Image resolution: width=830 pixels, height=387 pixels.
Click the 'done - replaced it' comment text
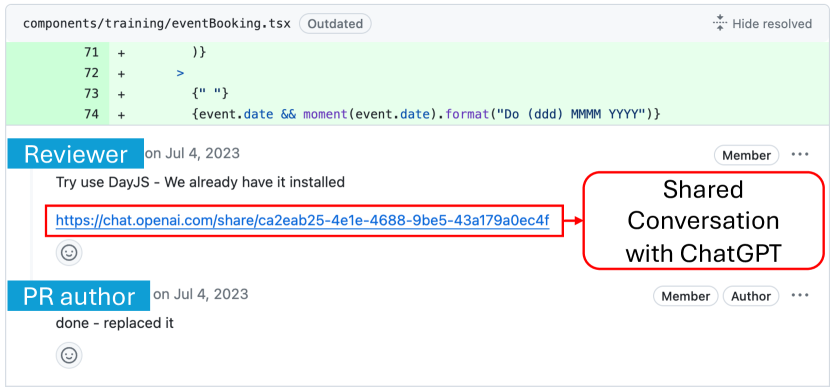[x=114, y=323]
